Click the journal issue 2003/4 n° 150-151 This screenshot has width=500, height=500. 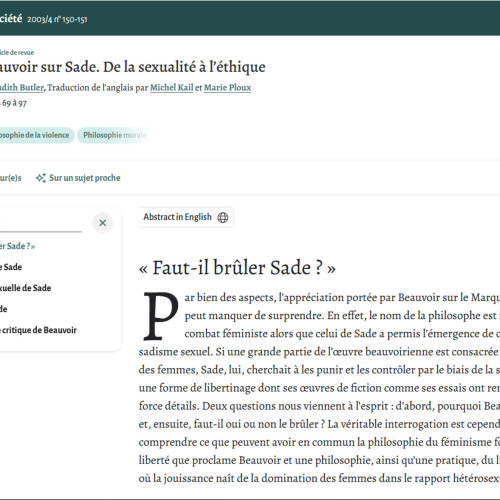57,19
